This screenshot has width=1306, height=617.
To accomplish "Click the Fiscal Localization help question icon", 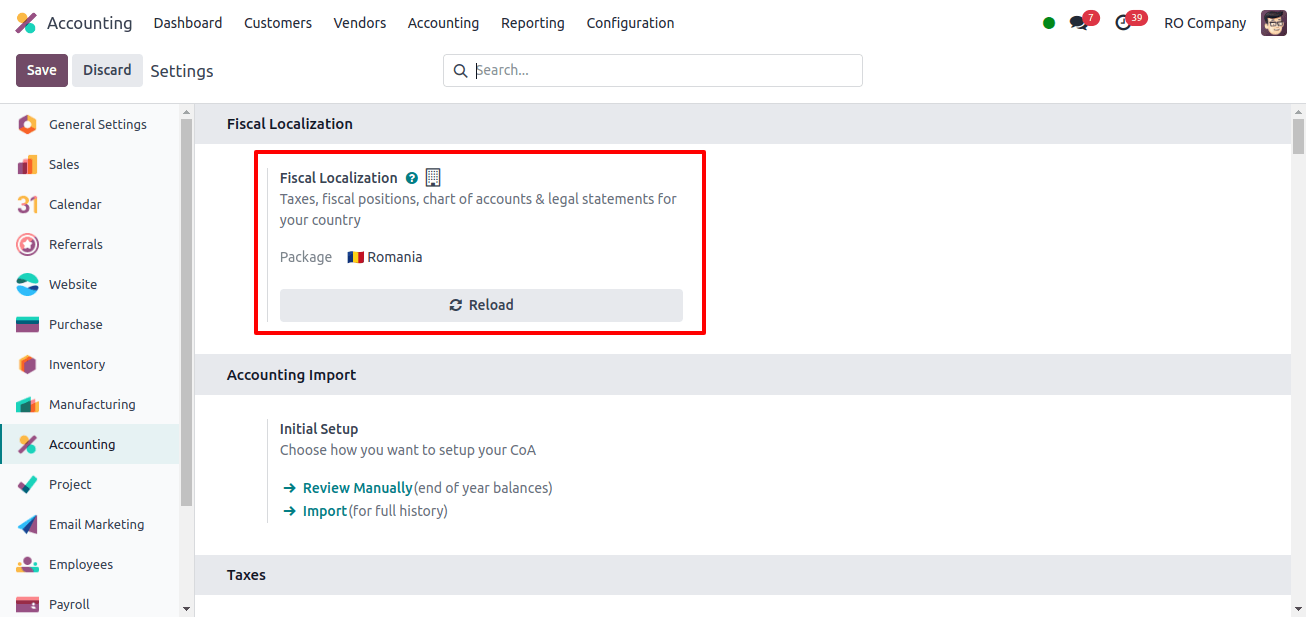I will pyautogui.click(x=412, y=178).
